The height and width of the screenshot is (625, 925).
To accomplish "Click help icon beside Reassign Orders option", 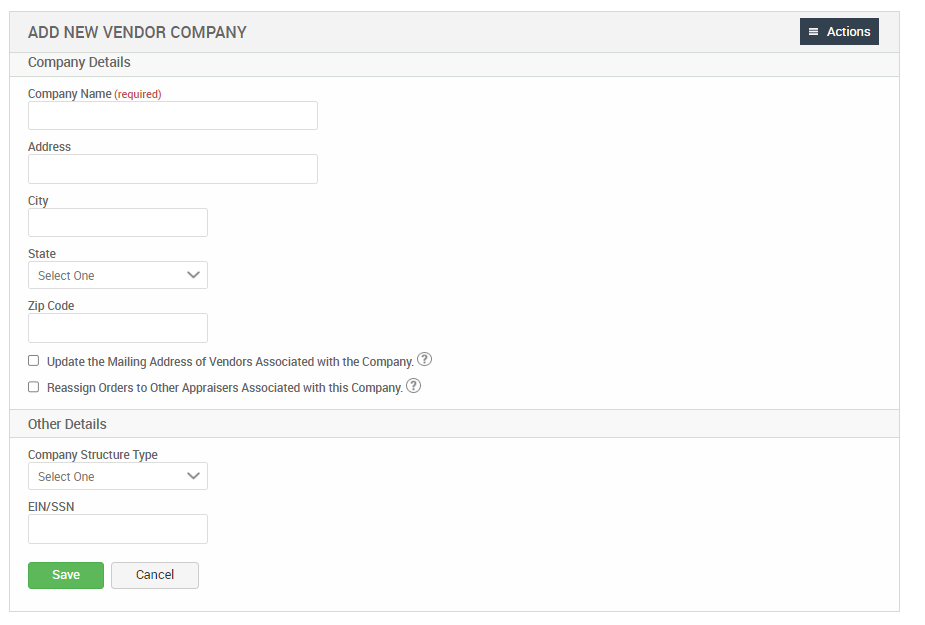I will coord(413,385).
